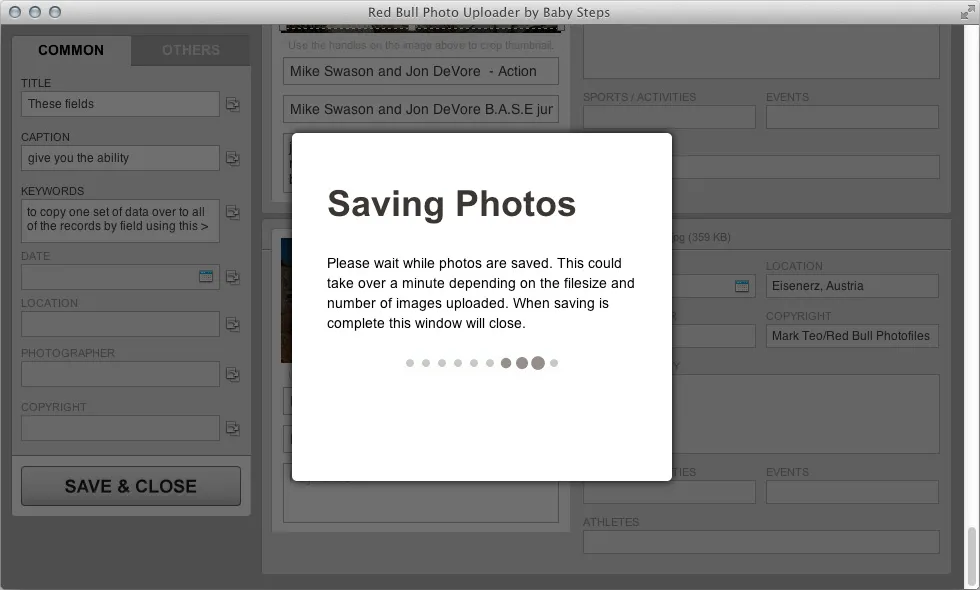Screen dimensions: 980x590
Task: Edit the Keywords text area
Action: tap(120, 220)
